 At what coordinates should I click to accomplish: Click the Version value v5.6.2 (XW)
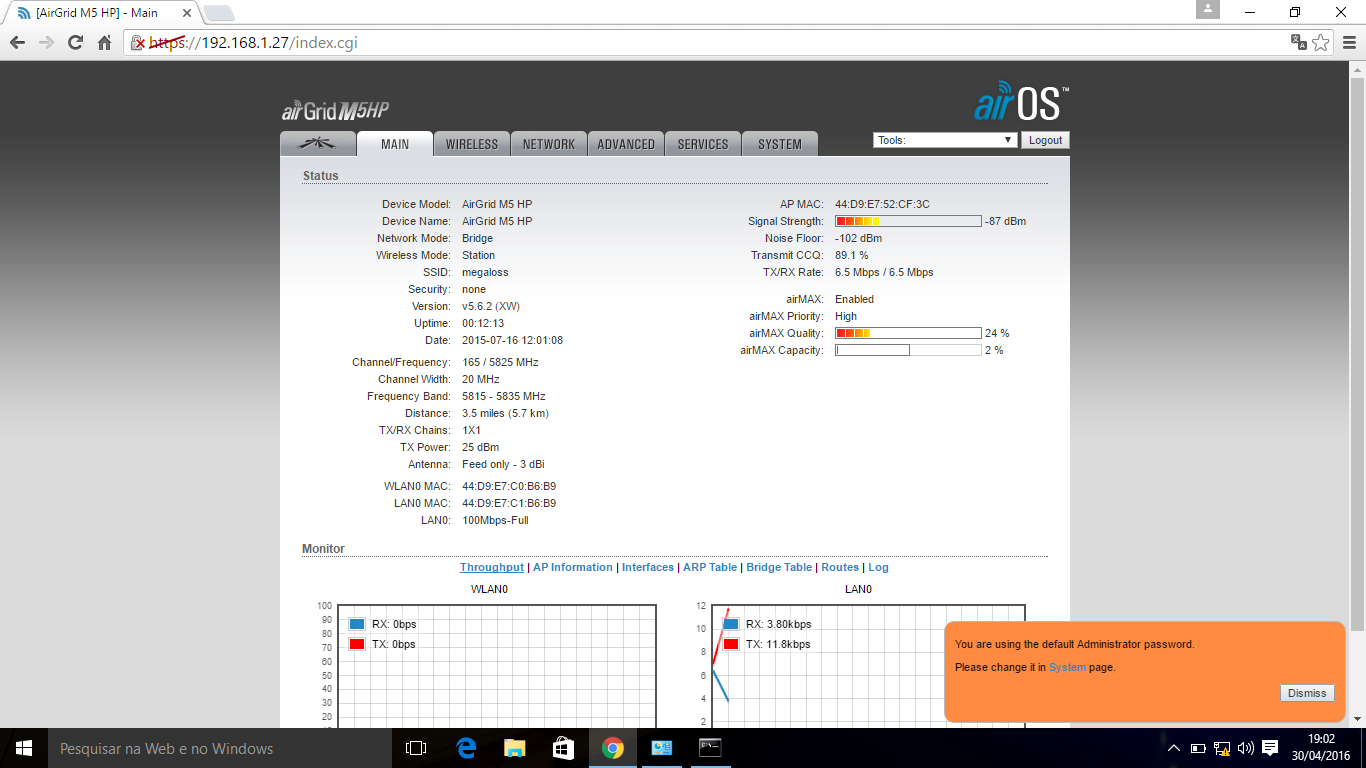[491, 306]
